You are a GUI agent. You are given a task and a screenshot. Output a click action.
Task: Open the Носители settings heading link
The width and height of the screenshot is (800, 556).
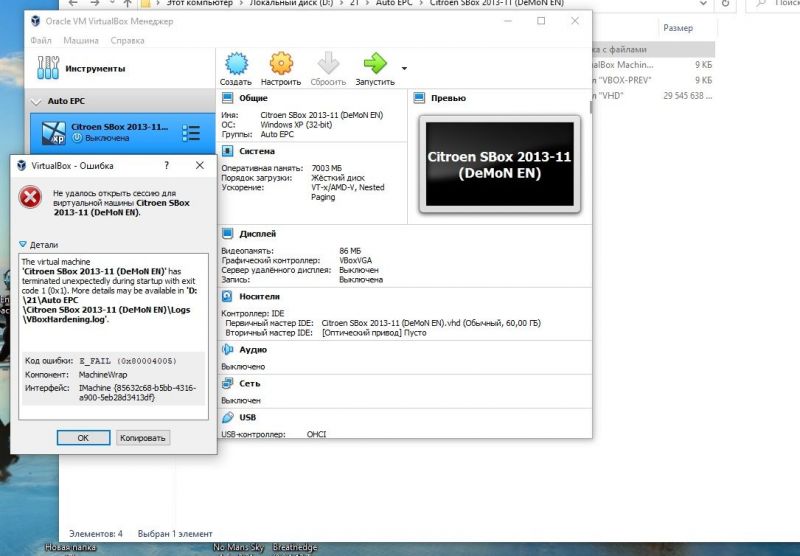[259, 296]
